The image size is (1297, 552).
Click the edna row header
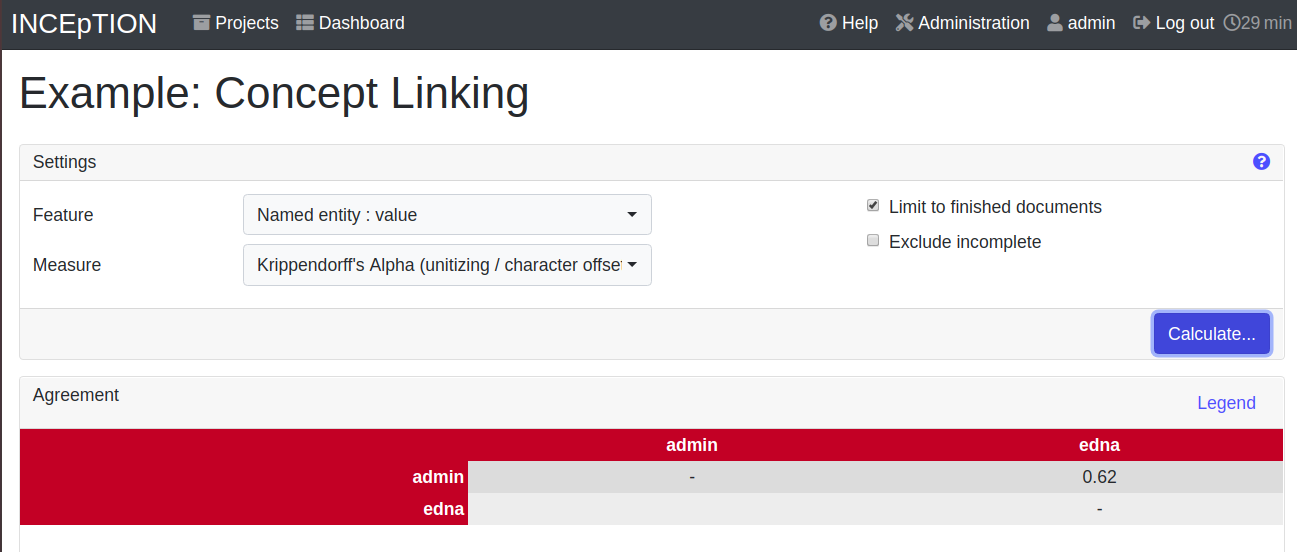444,509
